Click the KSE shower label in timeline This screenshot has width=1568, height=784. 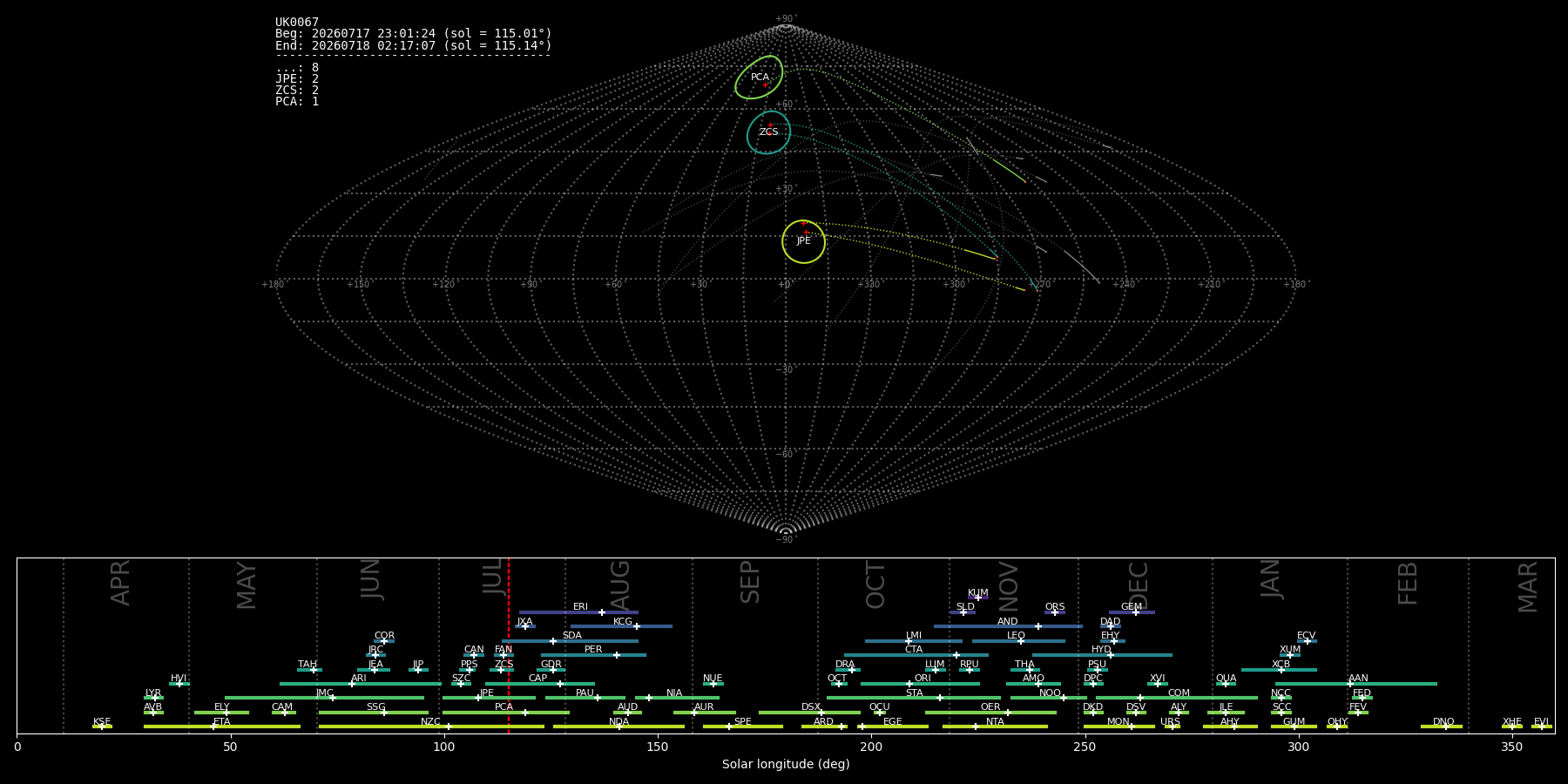tap(102, 722)
